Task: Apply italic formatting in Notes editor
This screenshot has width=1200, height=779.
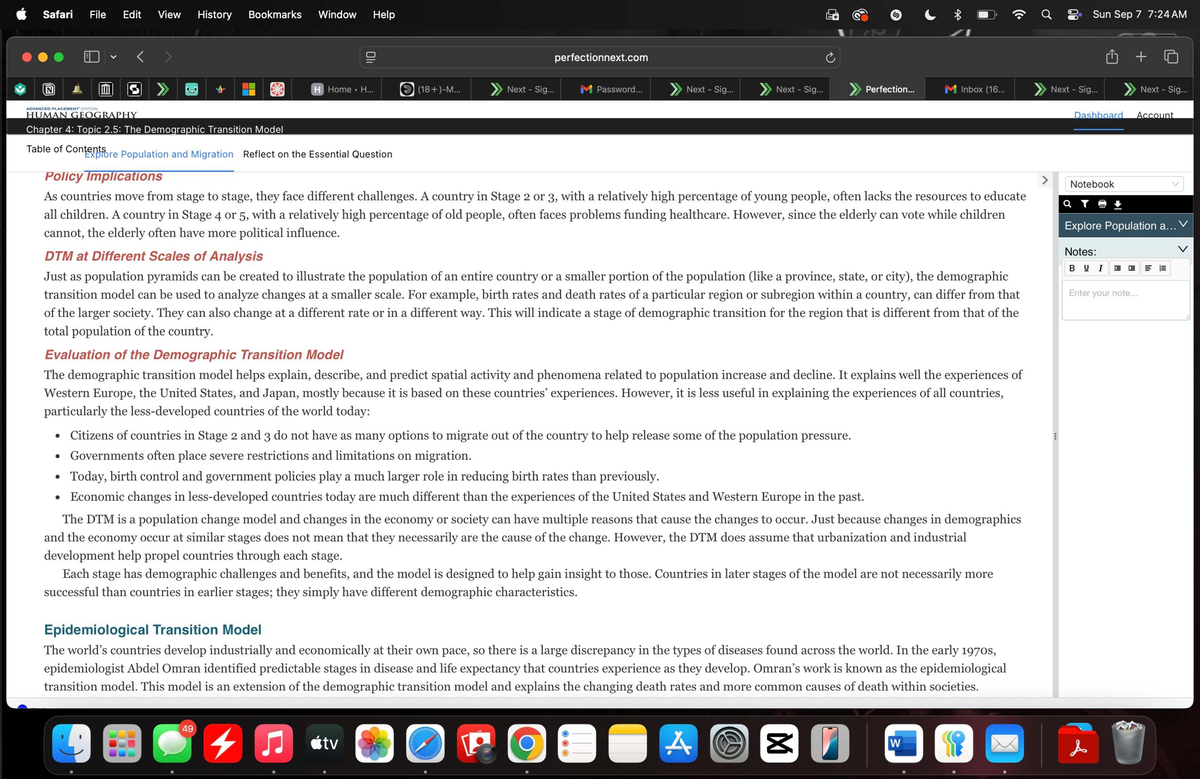Action: (1100, 268)
